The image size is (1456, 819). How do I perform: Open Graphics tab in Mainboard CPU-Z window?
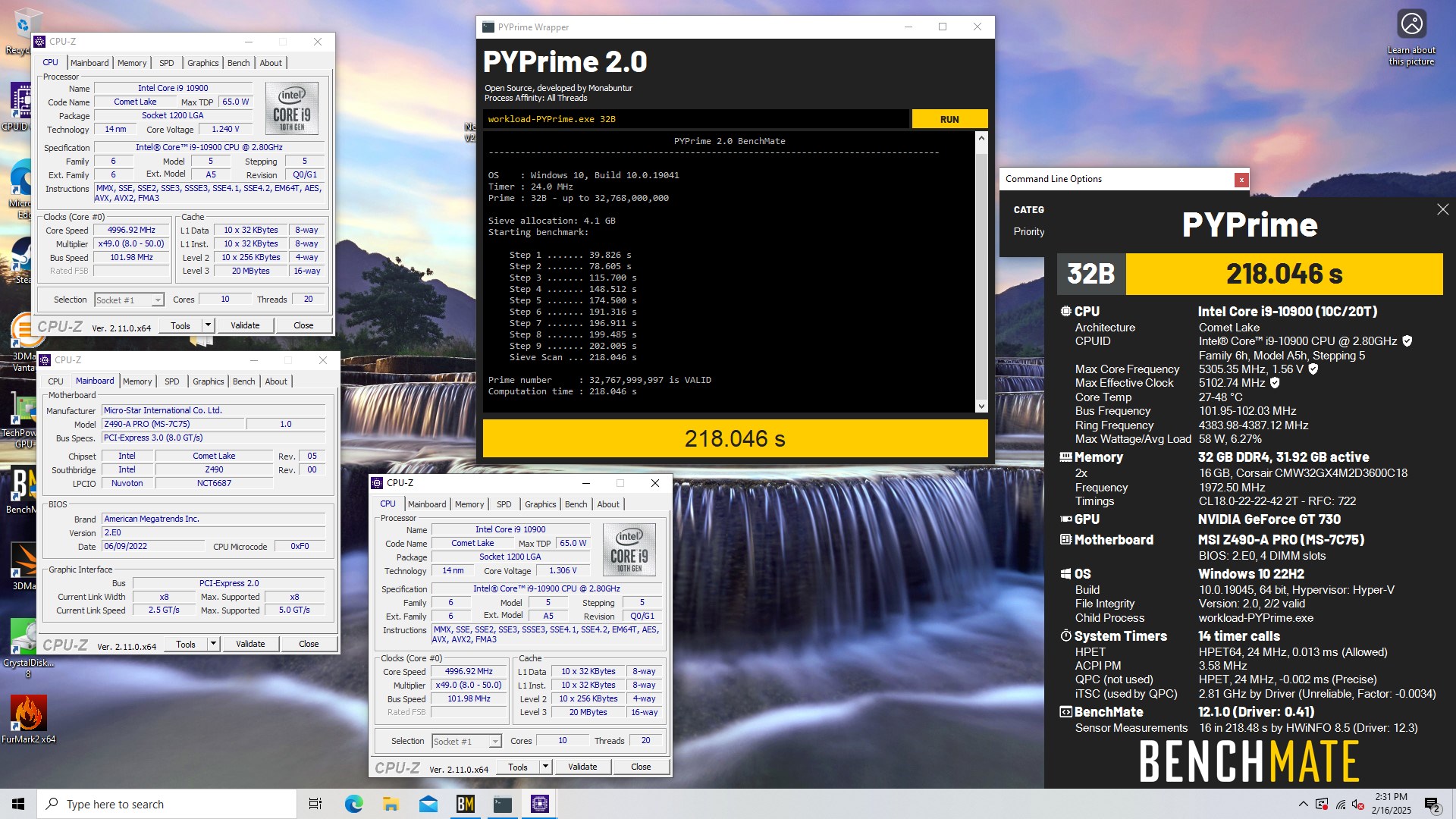pyautogui.click(x=209, y=381)
